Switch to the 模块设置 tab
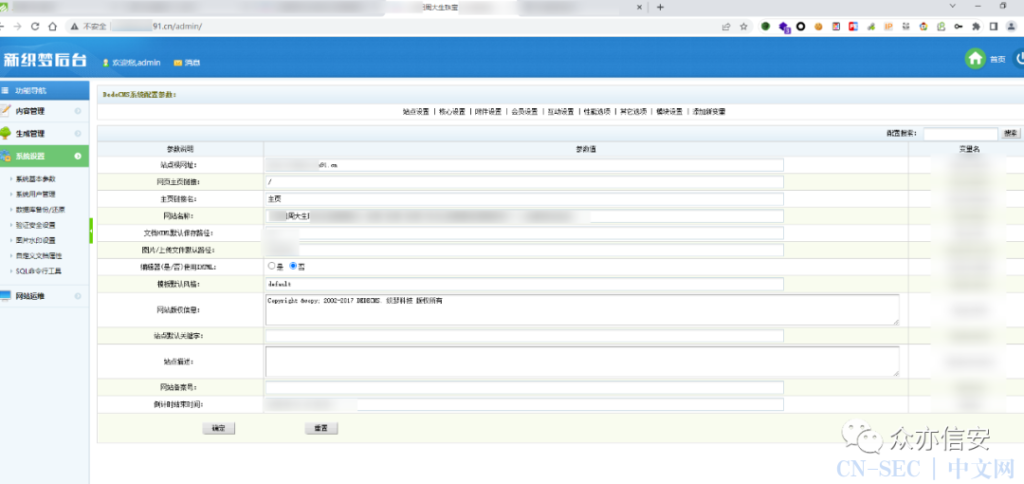 (x=669, y=112)
